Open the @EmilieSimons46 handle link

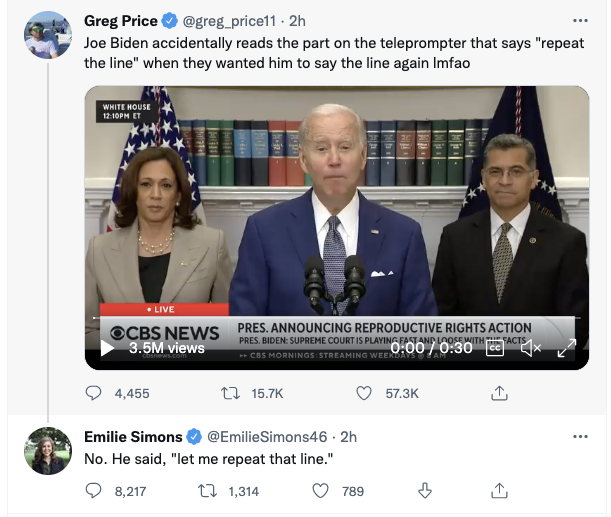click(267, 437)
